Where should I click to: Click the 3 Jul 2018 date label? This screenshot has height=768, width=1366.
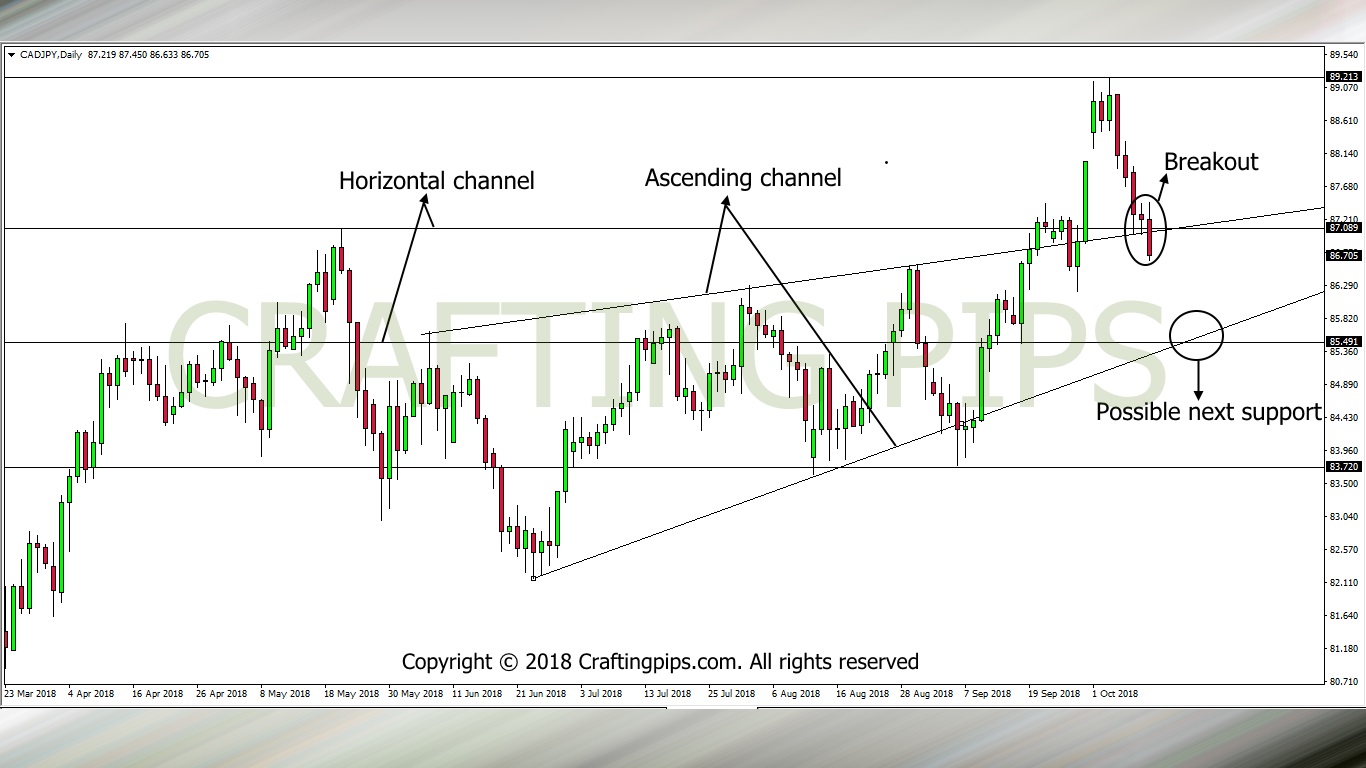click(602, 693)
